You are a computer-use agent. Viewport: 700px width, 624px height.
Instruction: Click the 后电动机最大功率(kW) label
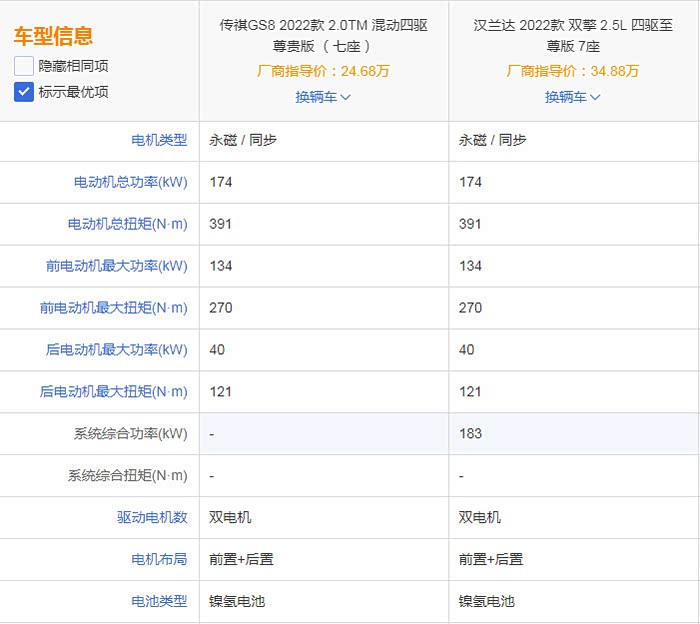pos(116,350)
